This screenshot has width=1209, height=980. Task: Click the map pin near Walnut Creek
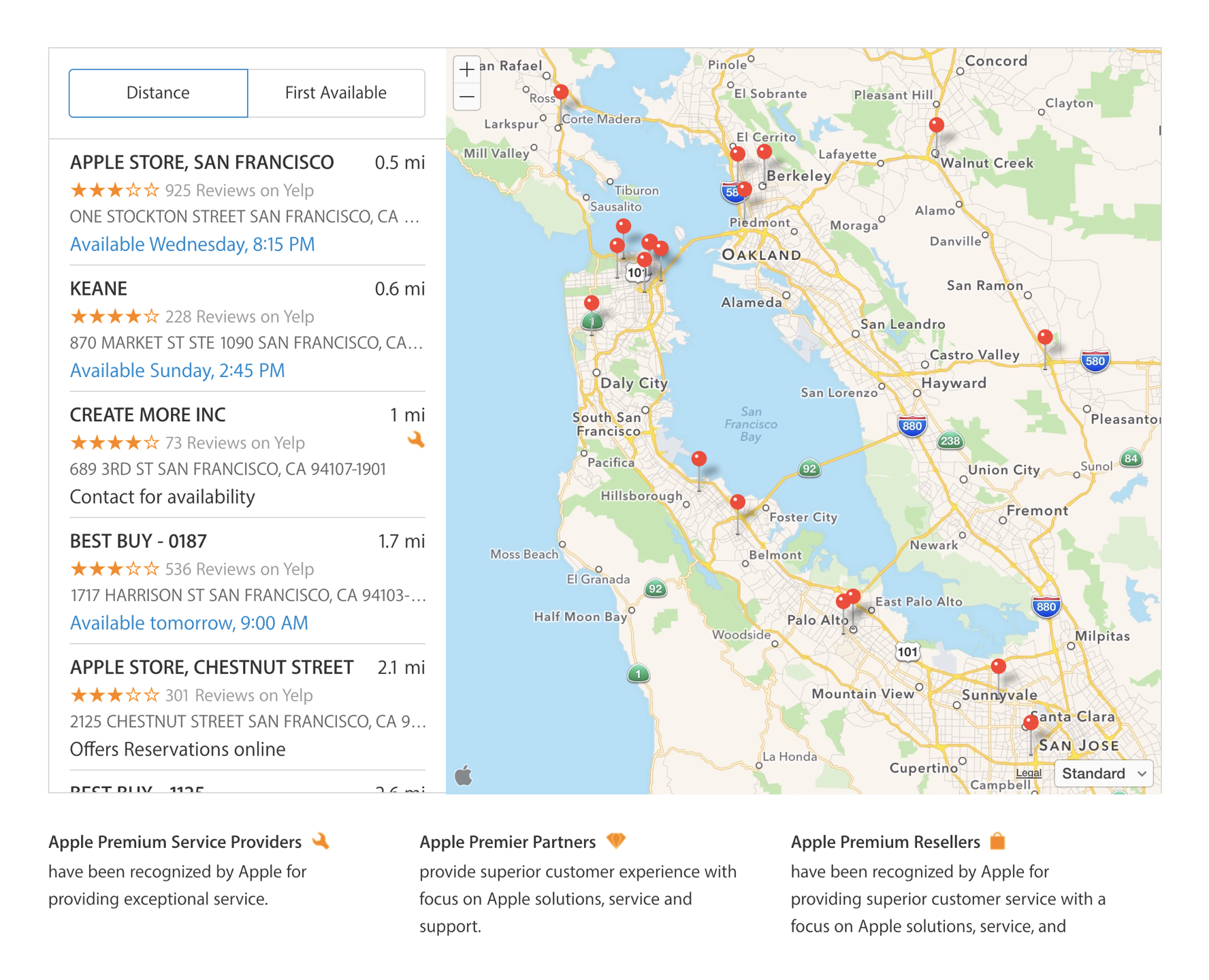[937, 125]
